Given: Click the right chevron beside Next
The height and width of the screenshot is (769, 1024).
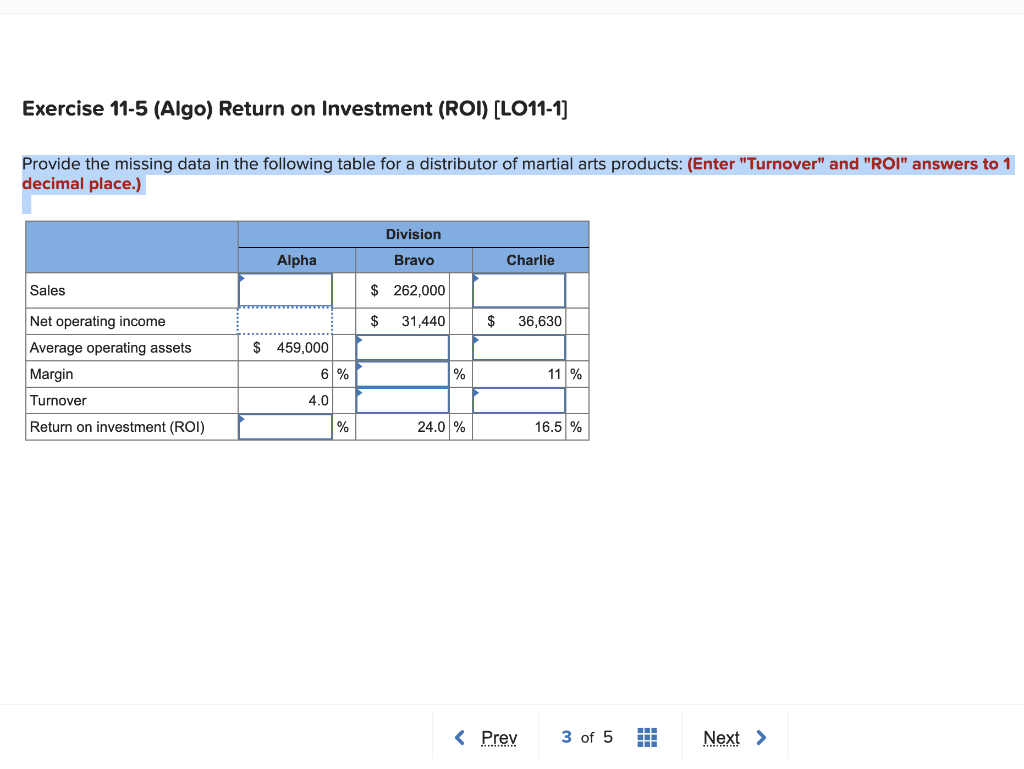Looking at the screenshot, I should (761, 738).
